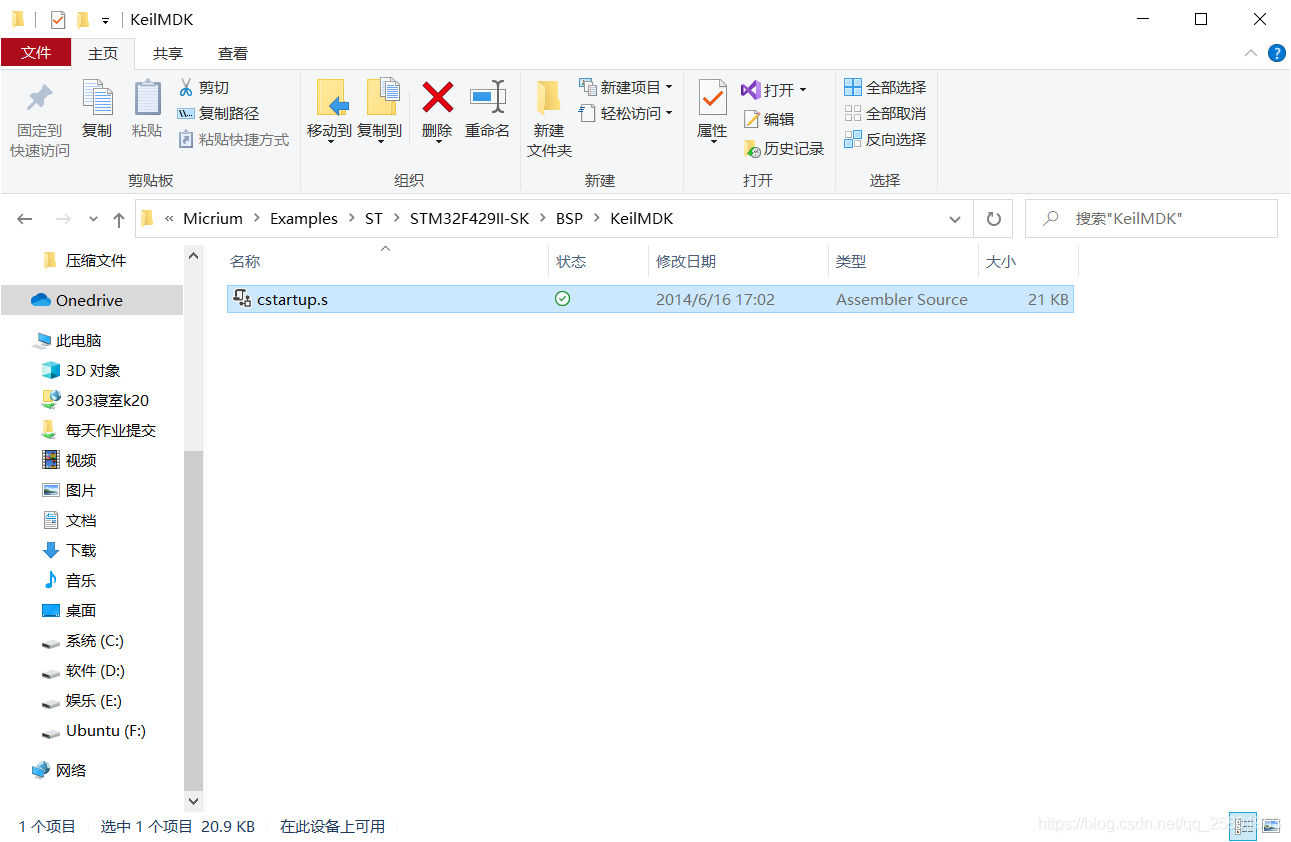The height and width of the screenshot is (842, 1291).
Task: Click Edit (编辑) in the ribbon
Action: click(x=768, y=119)
